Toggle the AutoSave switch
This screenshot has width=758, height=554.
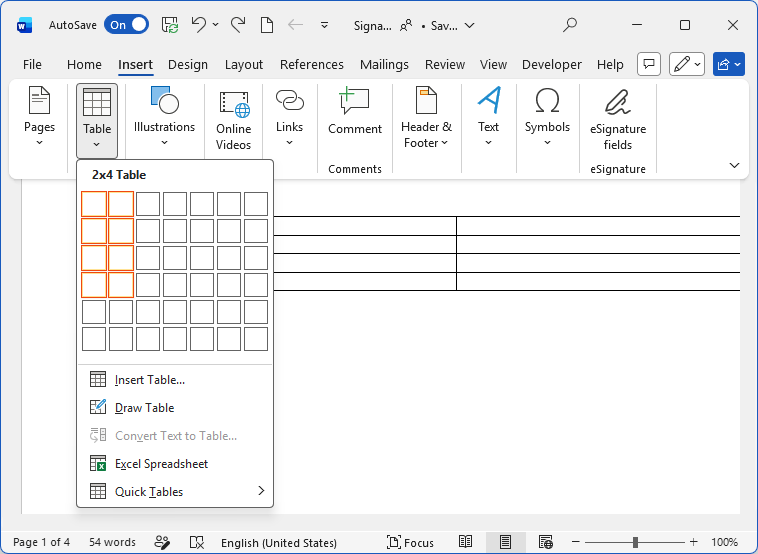coord(126,25)
